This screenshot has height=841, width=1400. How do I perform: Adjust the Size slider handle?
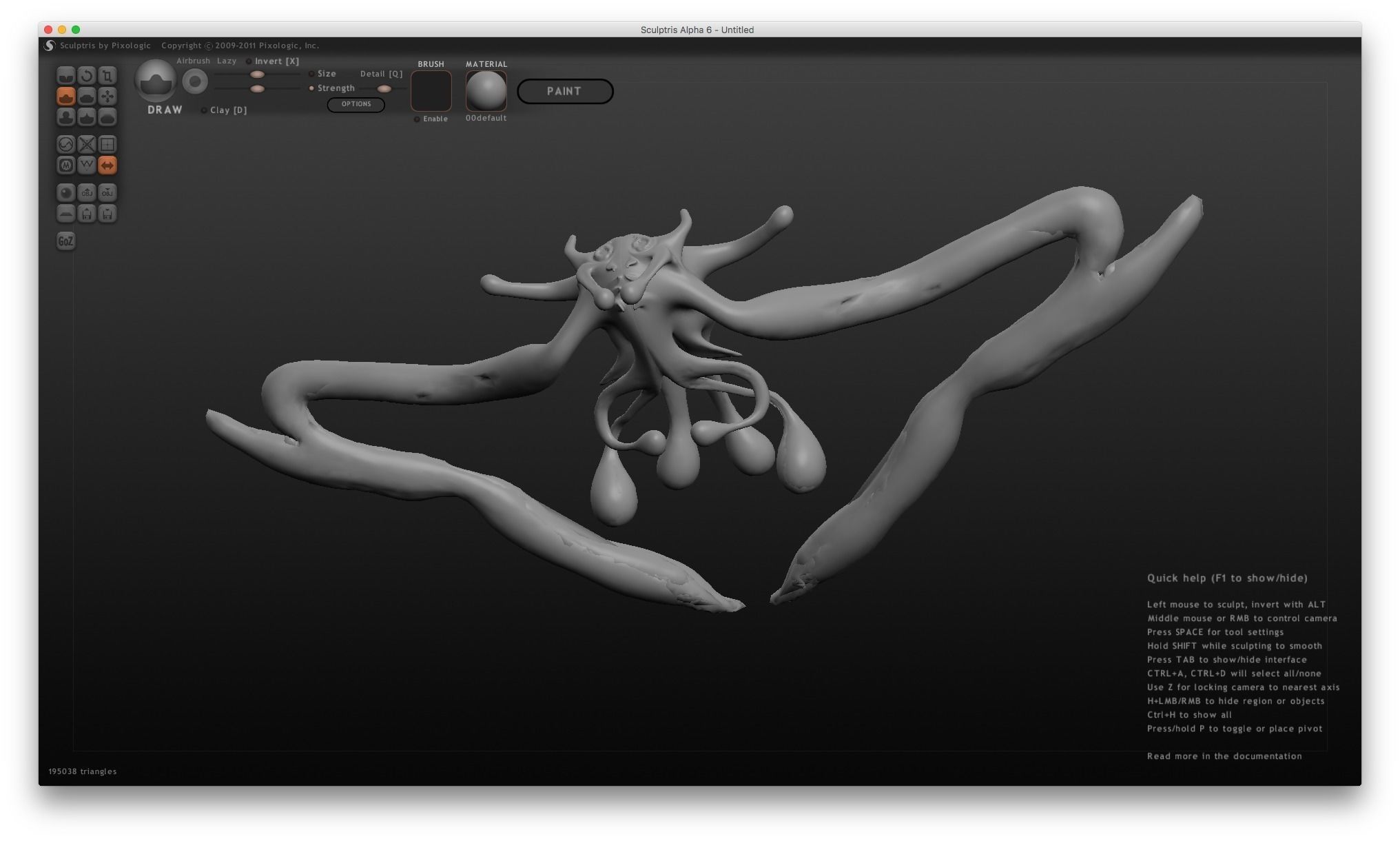tap(257, 74)
